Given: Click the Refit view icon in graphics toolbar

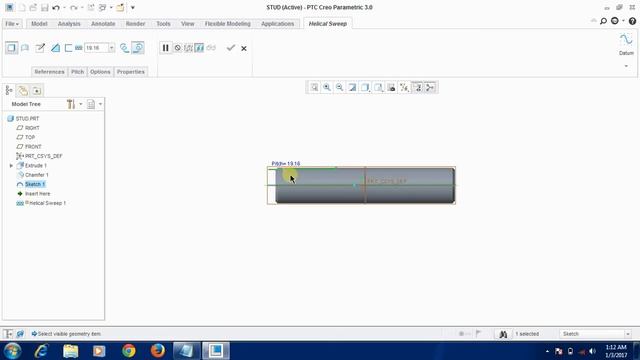Looking at the screenshot, I should click(314, 87).
